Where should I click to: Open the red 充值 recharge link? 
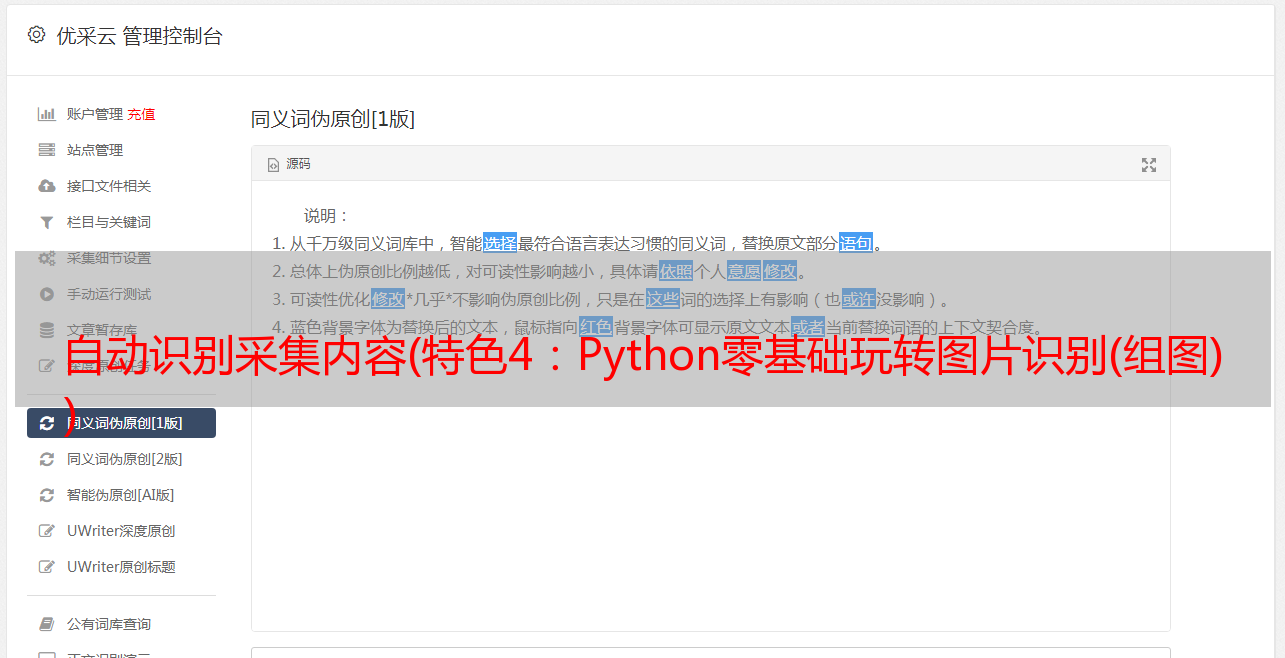[141, 114]
